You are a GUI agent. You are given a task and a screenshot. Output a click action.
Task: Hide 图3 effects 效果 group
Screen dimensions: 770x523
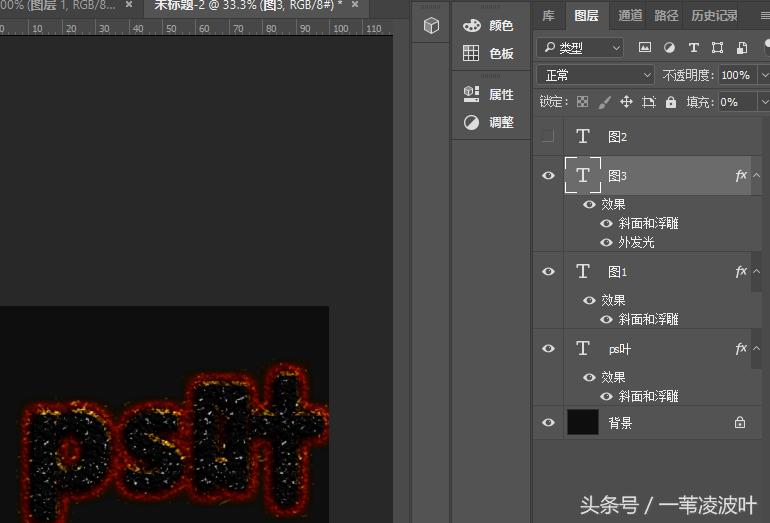pos(589,204)
